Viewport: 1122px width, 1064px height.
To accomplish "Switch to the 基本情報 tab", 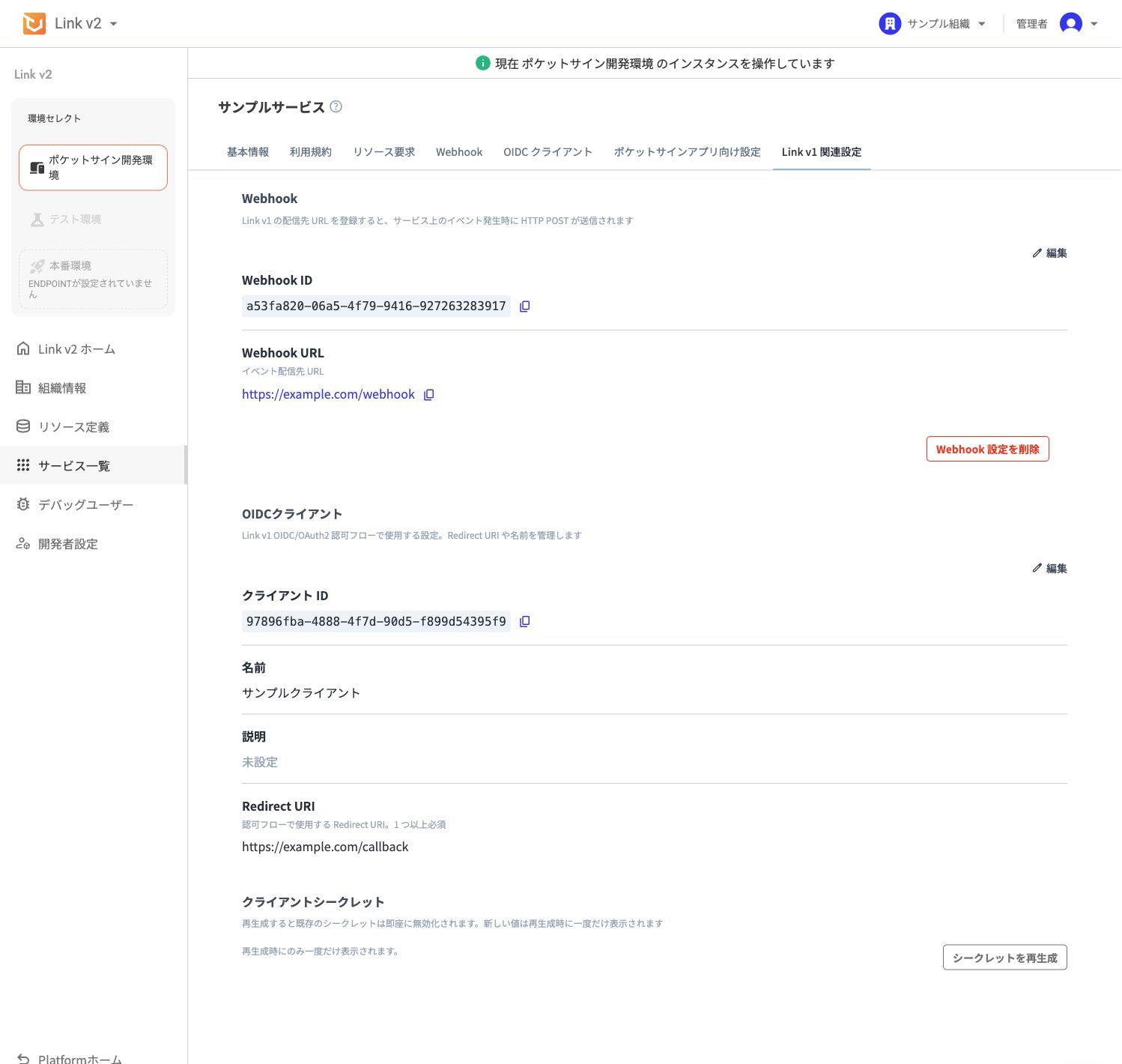I will click(x=248, y=151).
